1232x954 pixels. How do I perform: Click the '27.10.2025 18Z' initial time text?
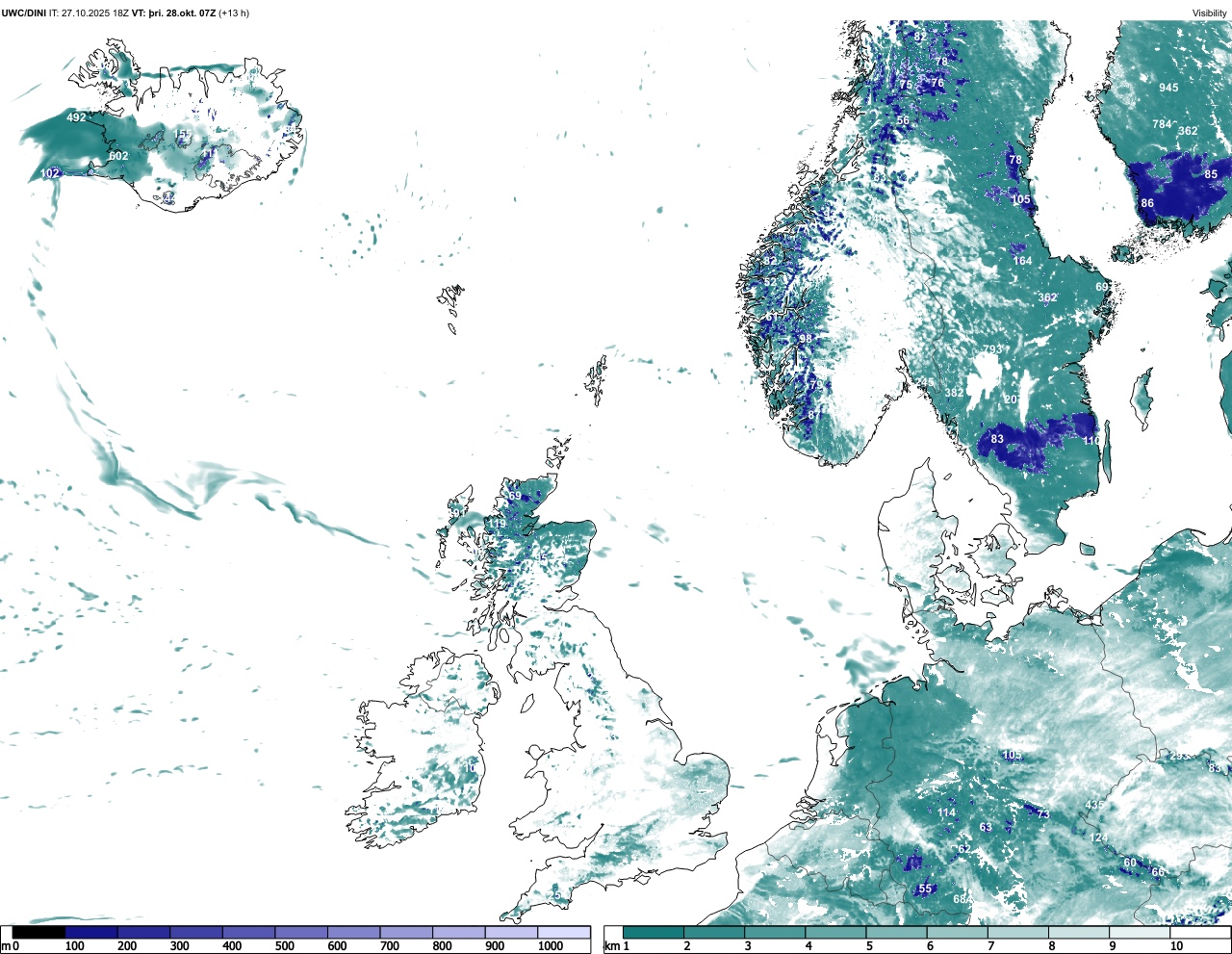coord(95,13)
